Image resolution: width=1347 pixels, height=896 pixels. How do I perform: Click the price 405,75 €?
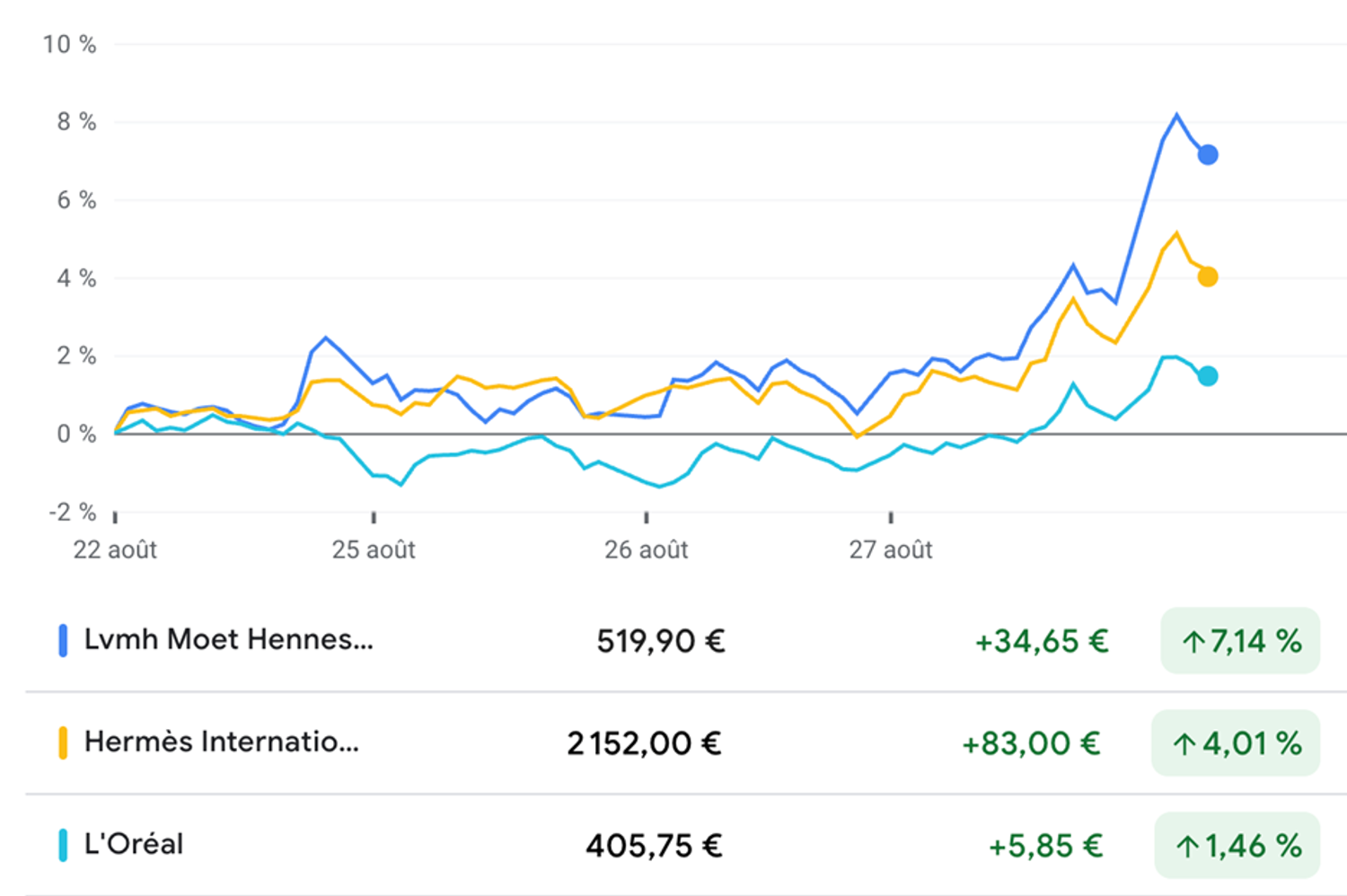pyautogui.click(x=655, y=846)
